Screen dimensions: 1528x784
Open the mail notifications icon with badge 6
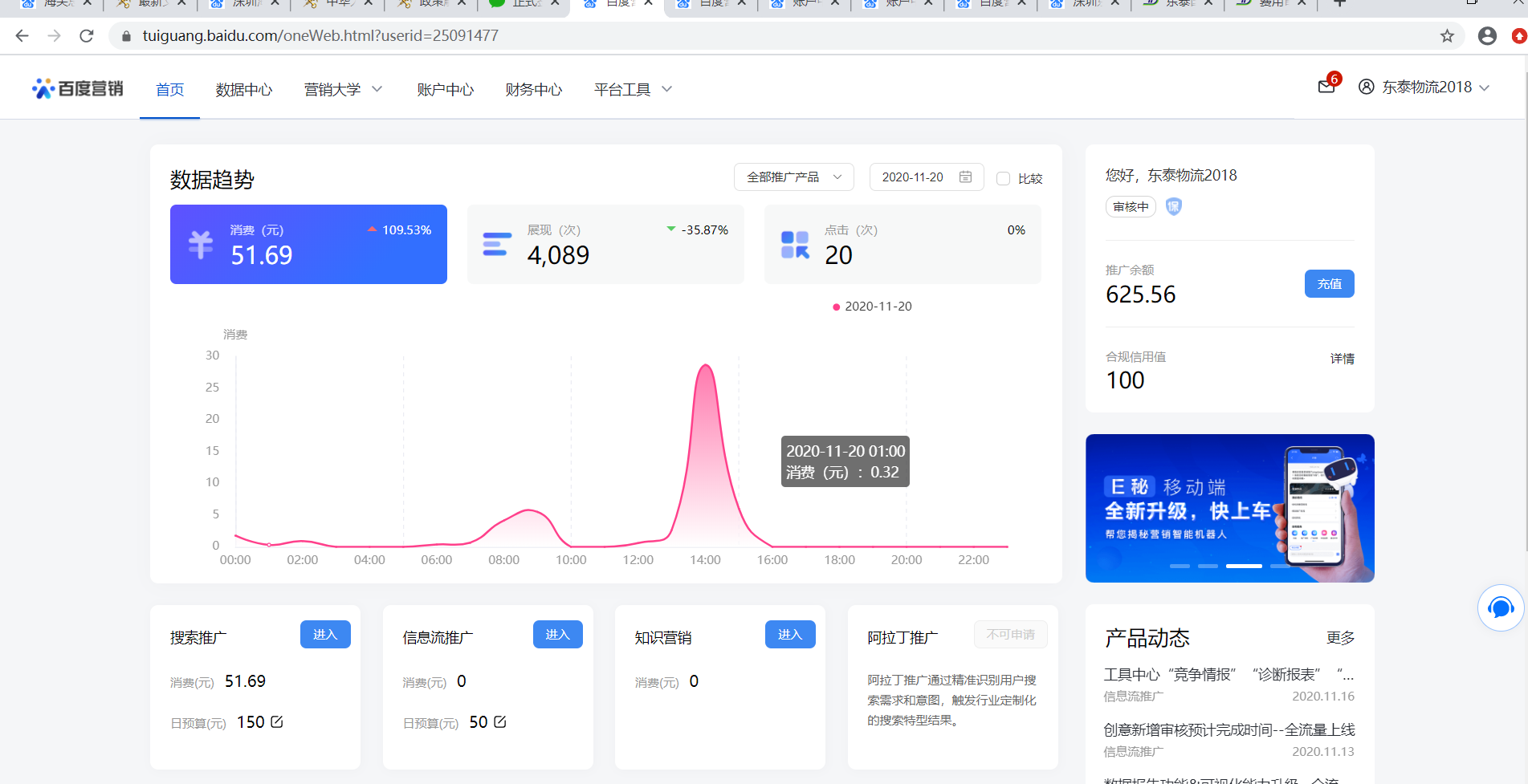tap(1326, 86)
